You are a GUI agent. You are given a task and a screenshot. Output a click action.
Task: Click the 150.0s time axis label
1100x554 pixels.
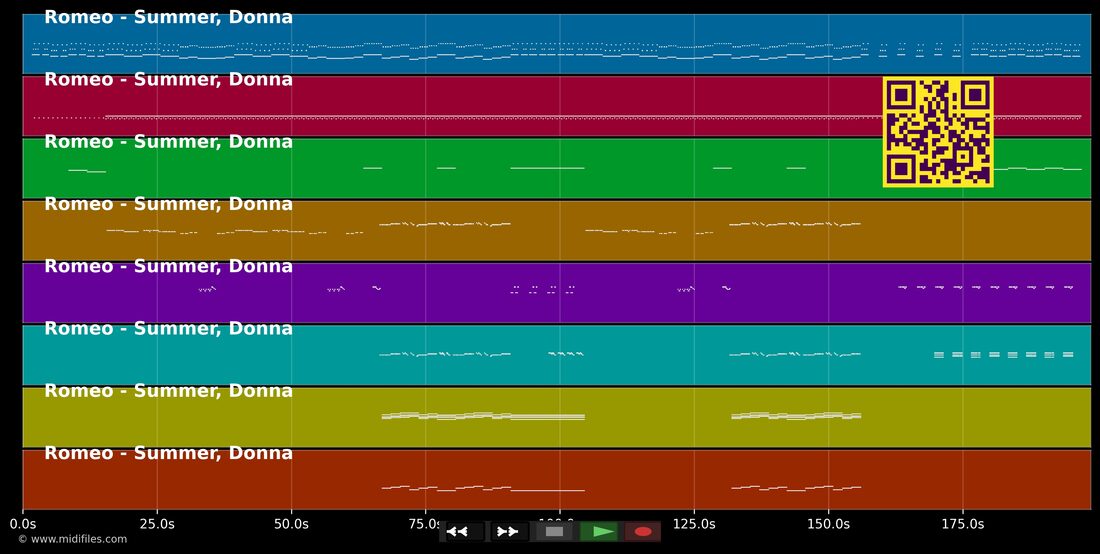click(x=829, y=524)
